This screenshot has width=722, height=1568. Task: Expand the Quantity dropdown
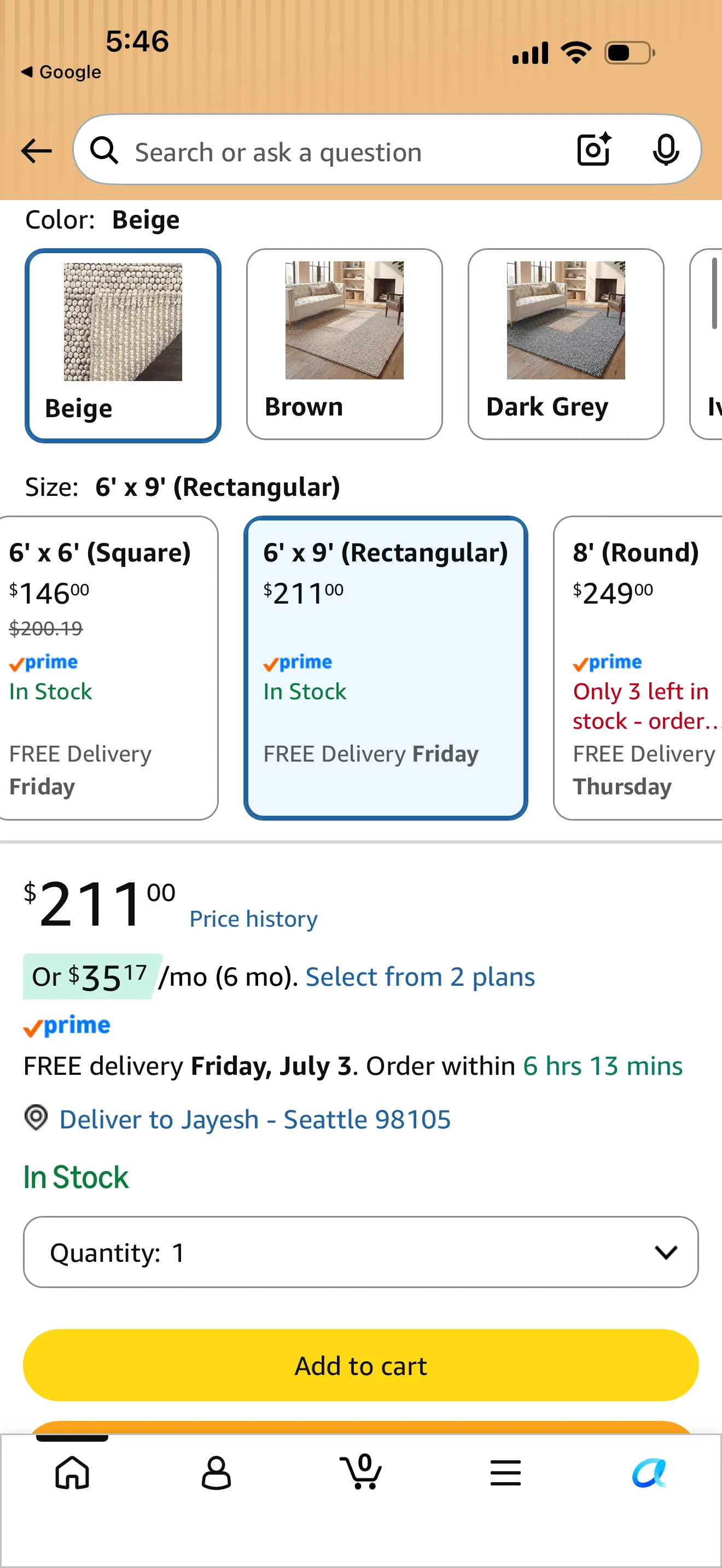[361, 1251]
